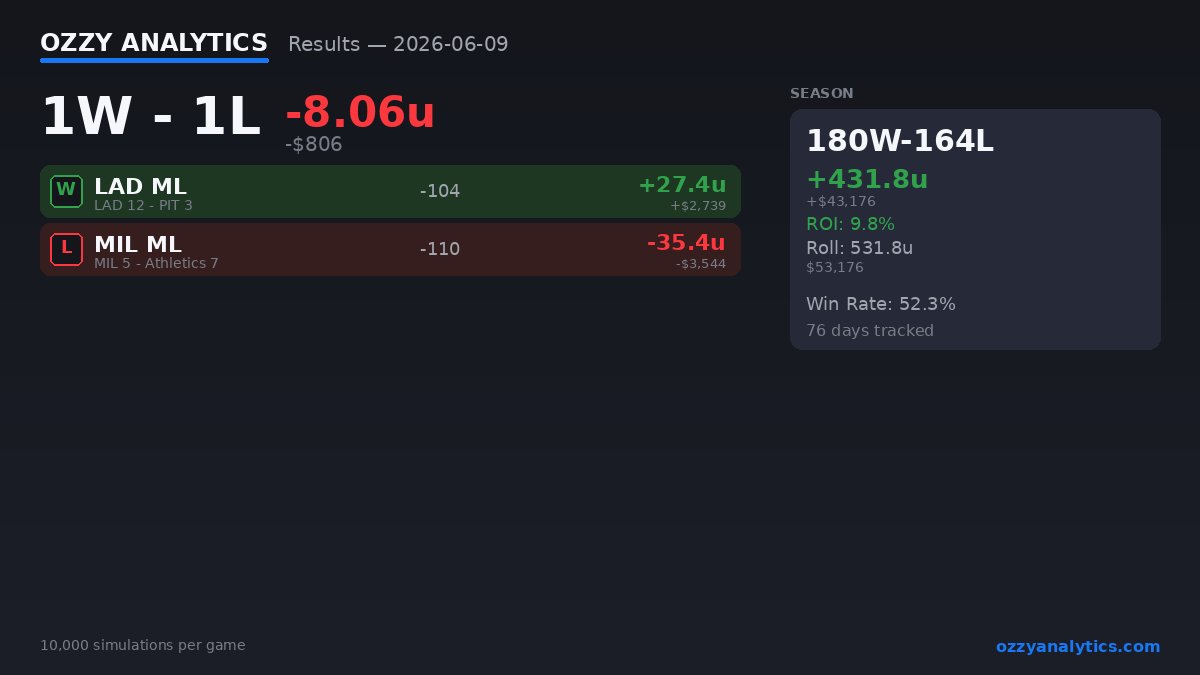Open the ozzyanalytics.com link

pos(1078,646)
